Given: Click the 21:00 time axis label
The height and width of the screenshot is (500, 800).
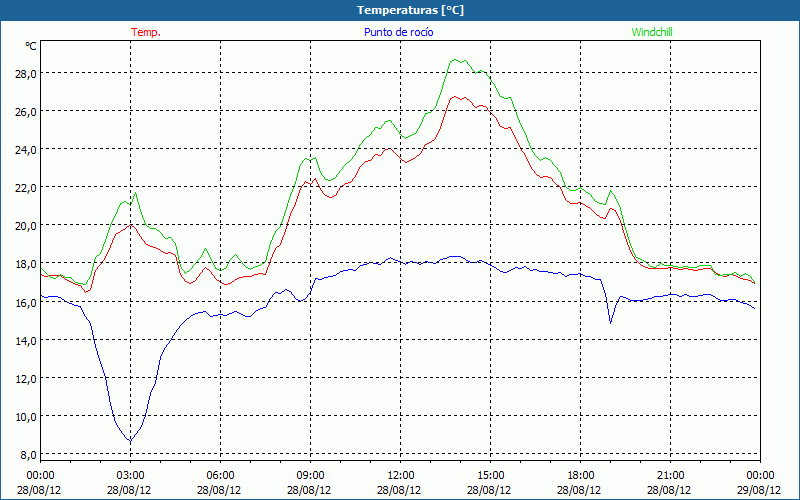Looking at the screenshot, I should (670, 476).
